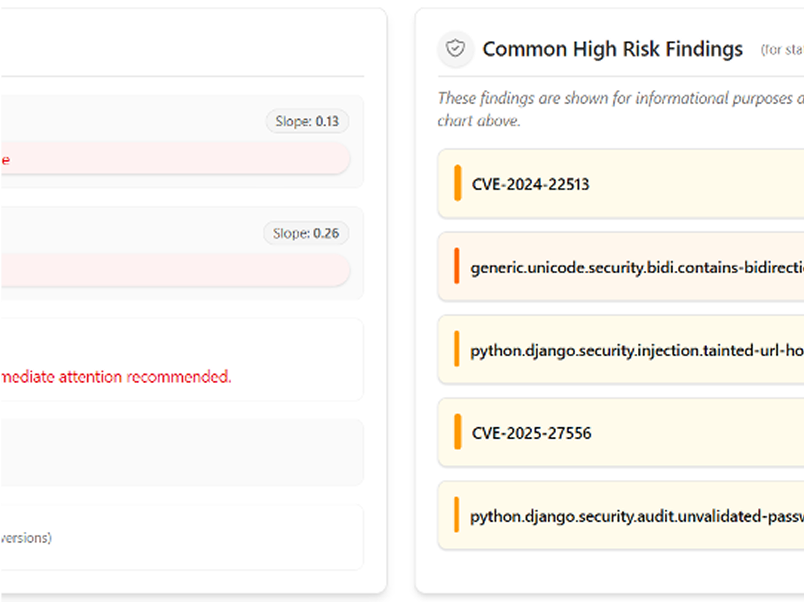Click the orange severity marker for CVE-2025-27556

tap(457, 433)
